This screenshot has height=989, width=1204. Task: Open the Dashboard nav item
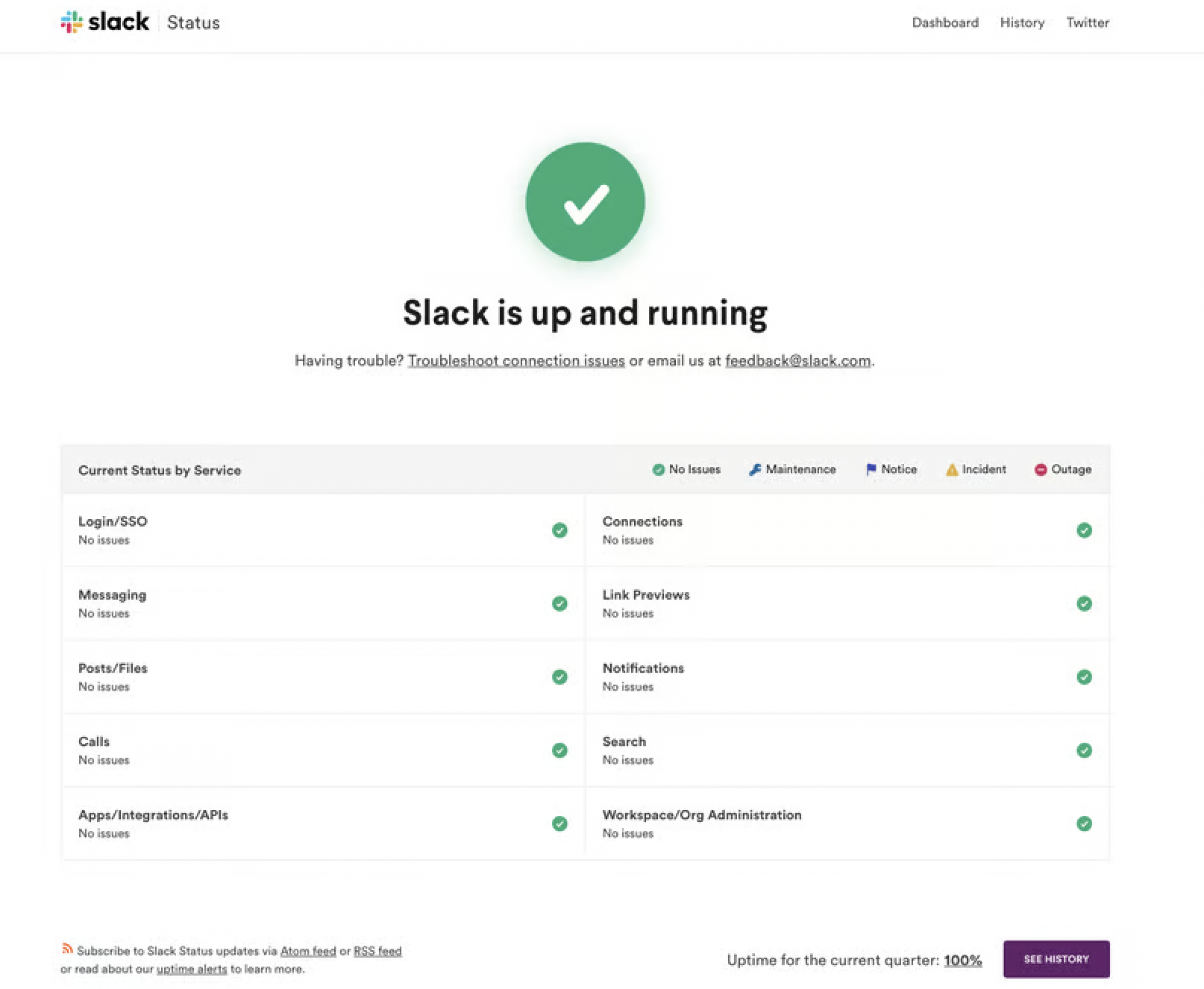[945, 22]
